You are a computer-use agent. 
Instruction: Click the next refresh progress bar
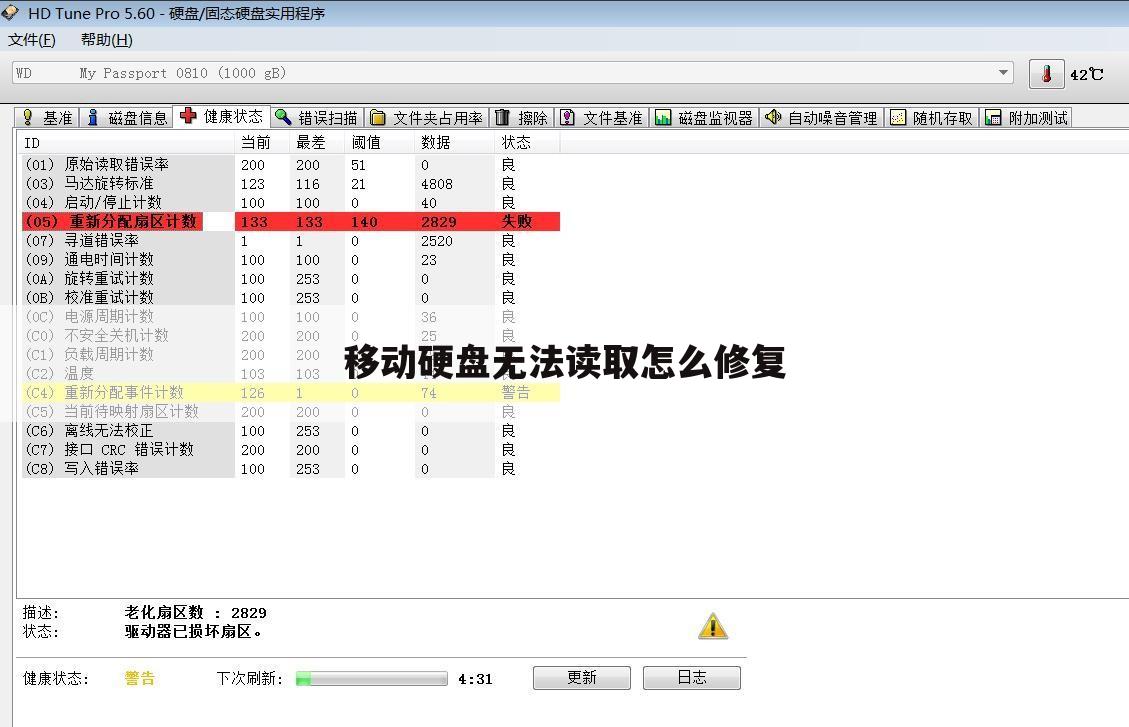[x=371, y=677]
